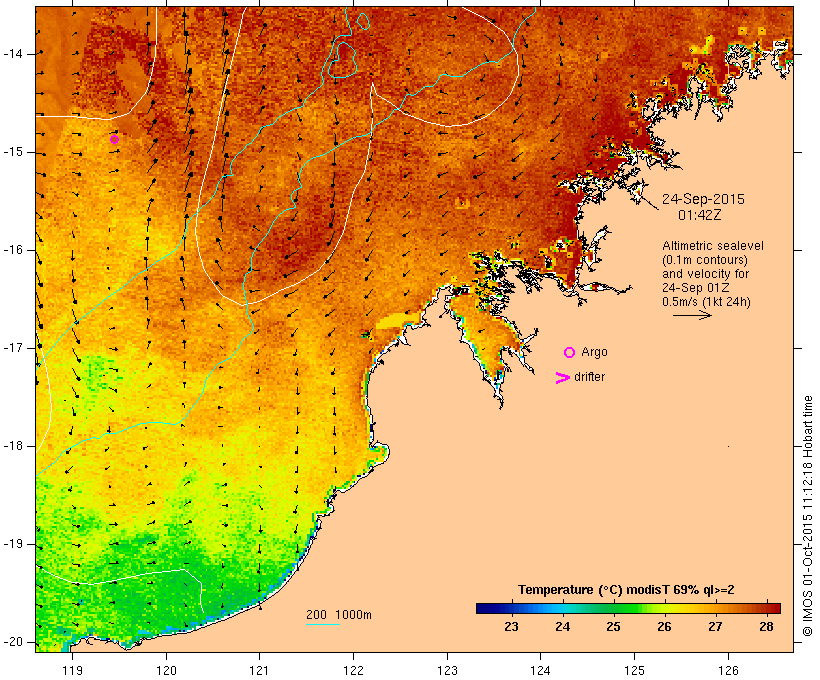Click the latitude label -20
The height and width of the screenshot is (680, 820).
tap(13, 642)
